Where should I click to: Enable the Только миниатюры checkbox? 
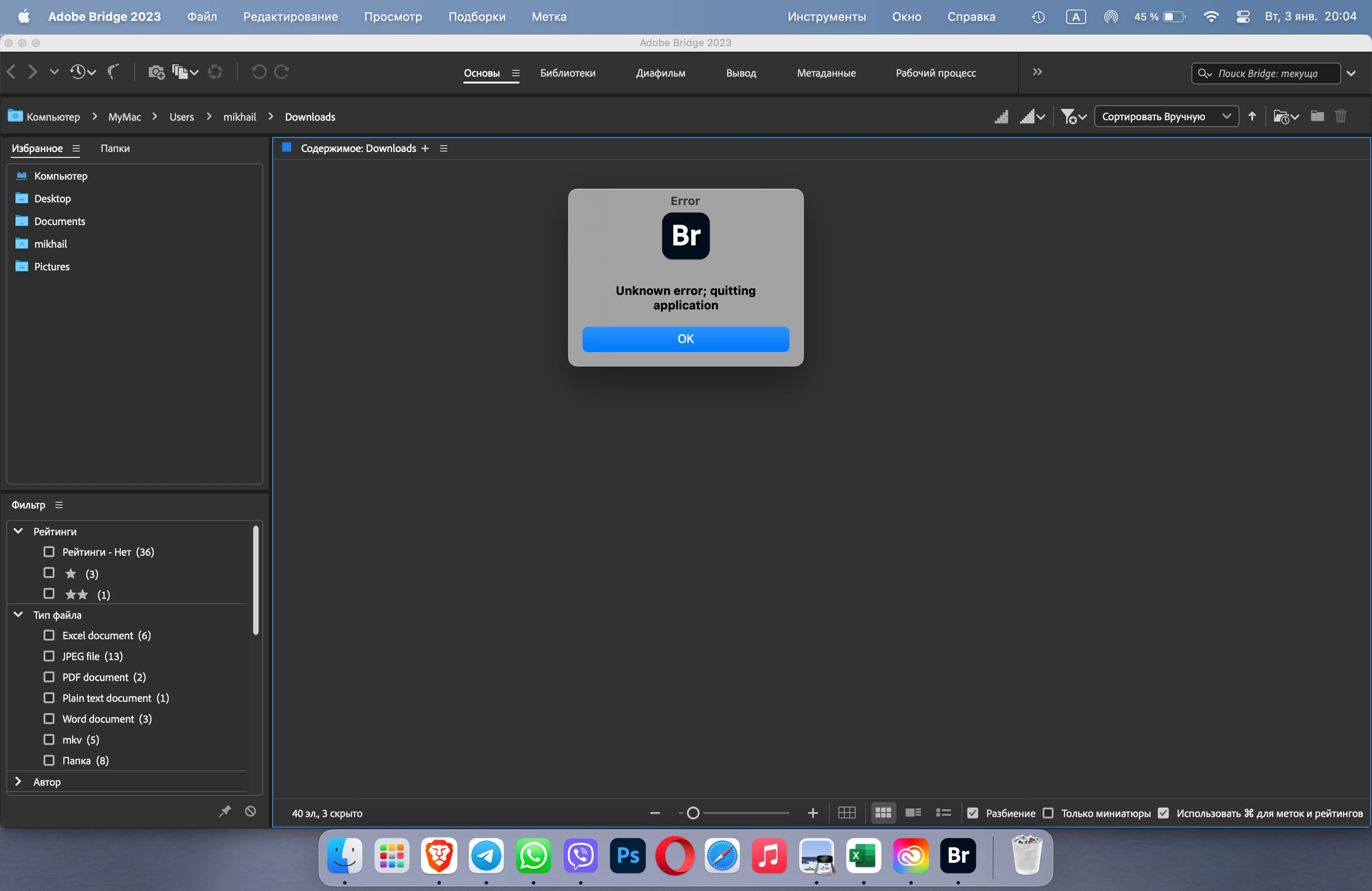click(1048, 813)
